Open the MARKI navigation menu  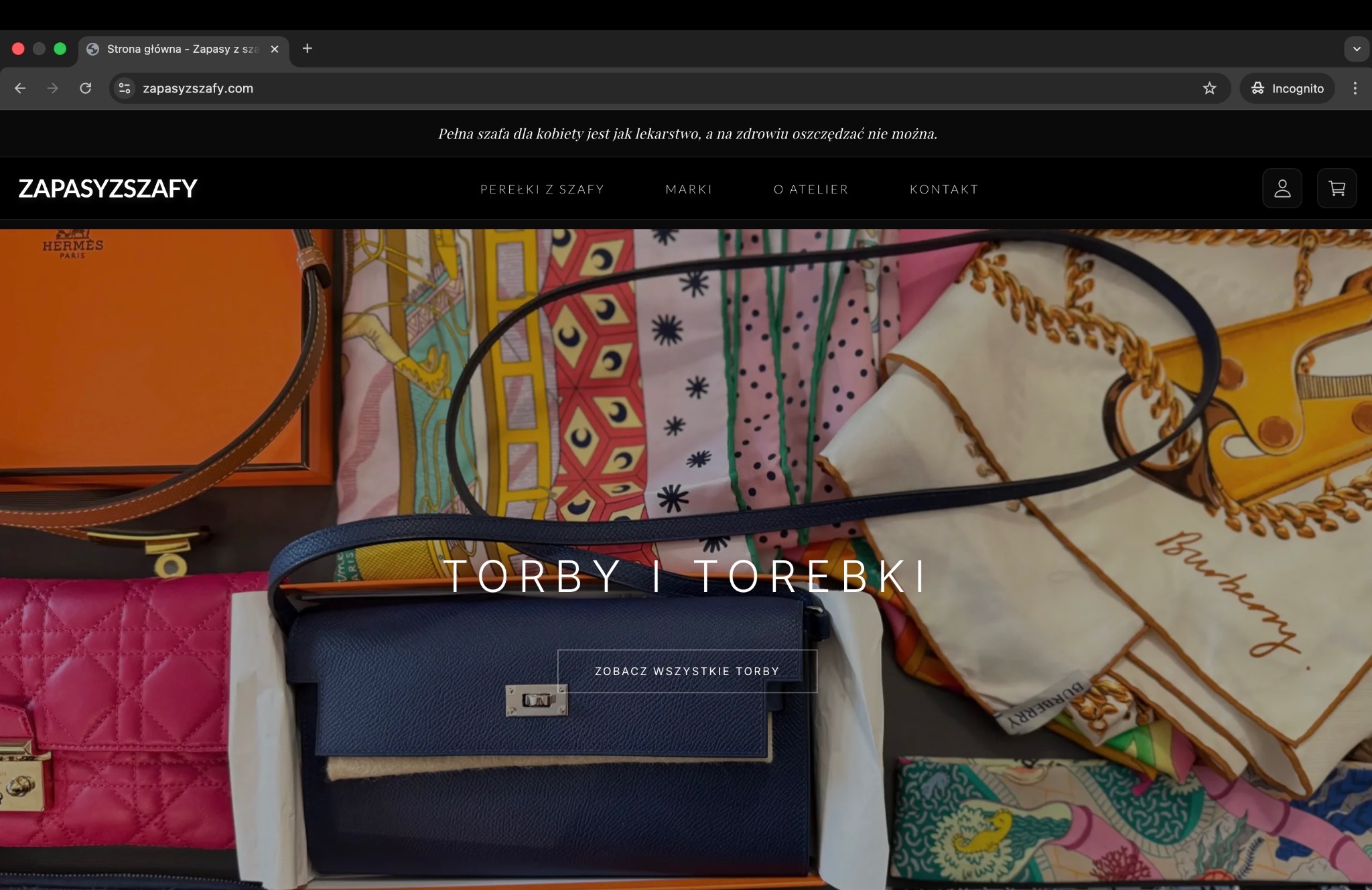(x=689, y=189)
